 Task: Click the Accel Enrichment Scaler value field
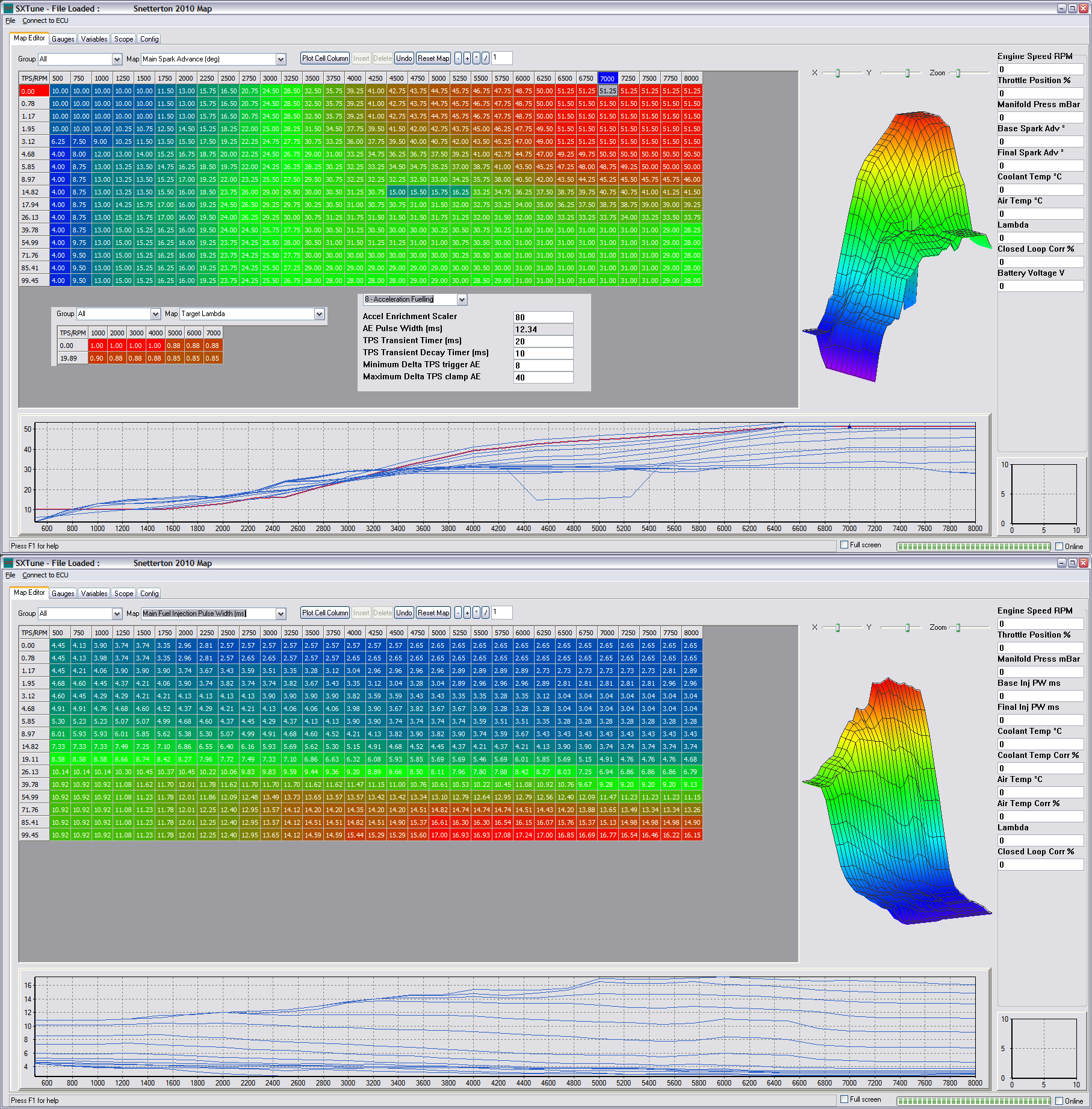click(x=543, y=317)
